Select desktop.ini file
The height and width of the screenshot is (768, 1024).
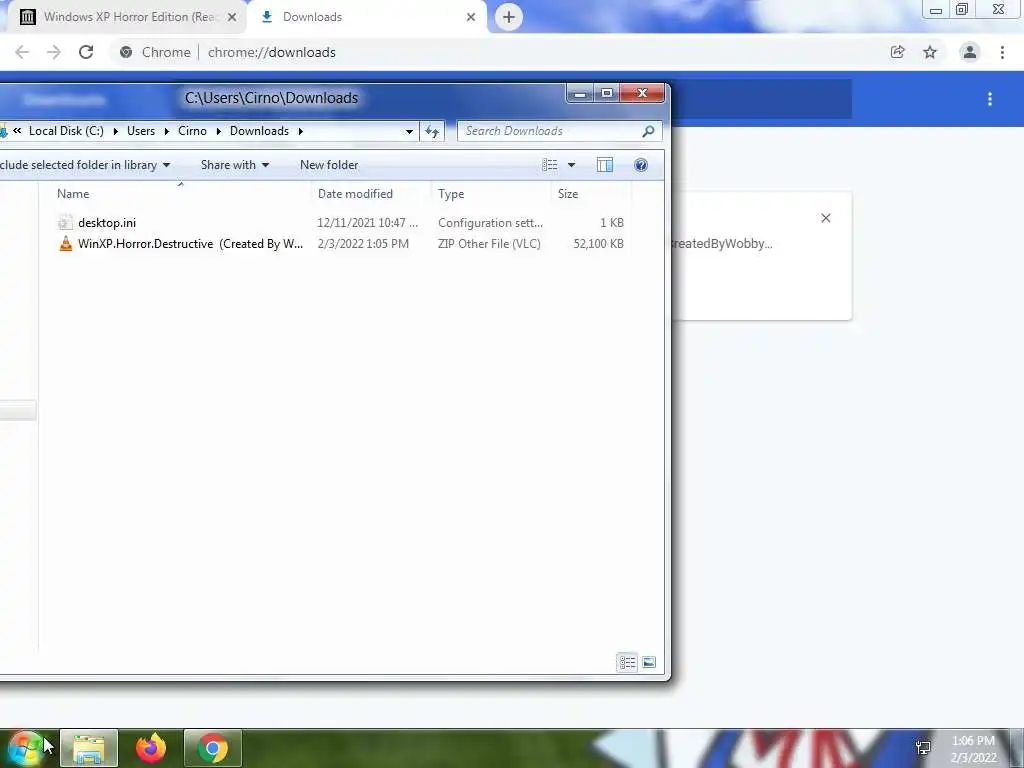coord(107,223)
